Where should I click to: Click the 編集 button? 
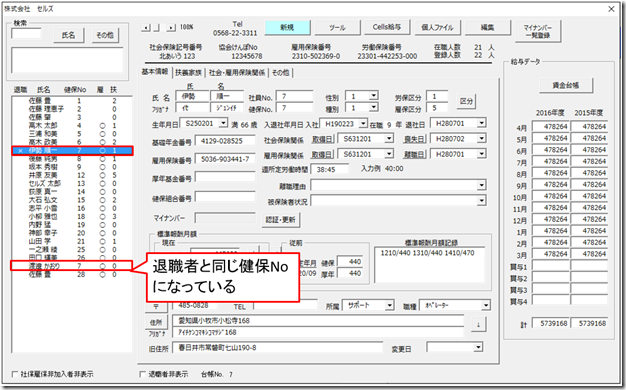pyautogui.click(x=487, y=28)
